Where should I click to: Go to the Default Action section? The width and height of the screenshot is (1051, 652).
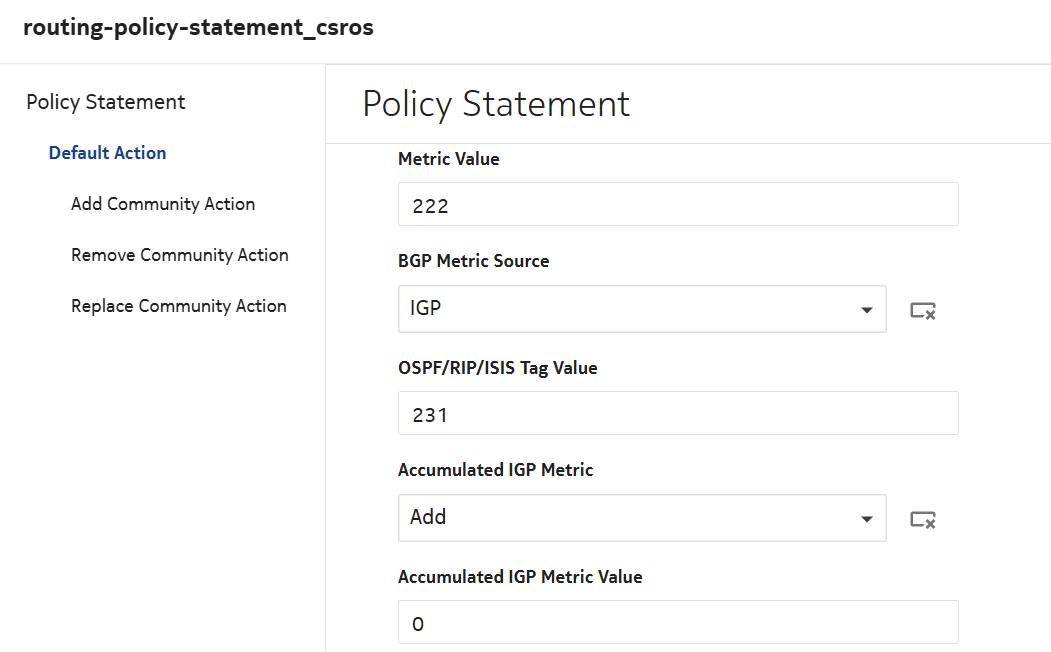(x=107, y=153)
